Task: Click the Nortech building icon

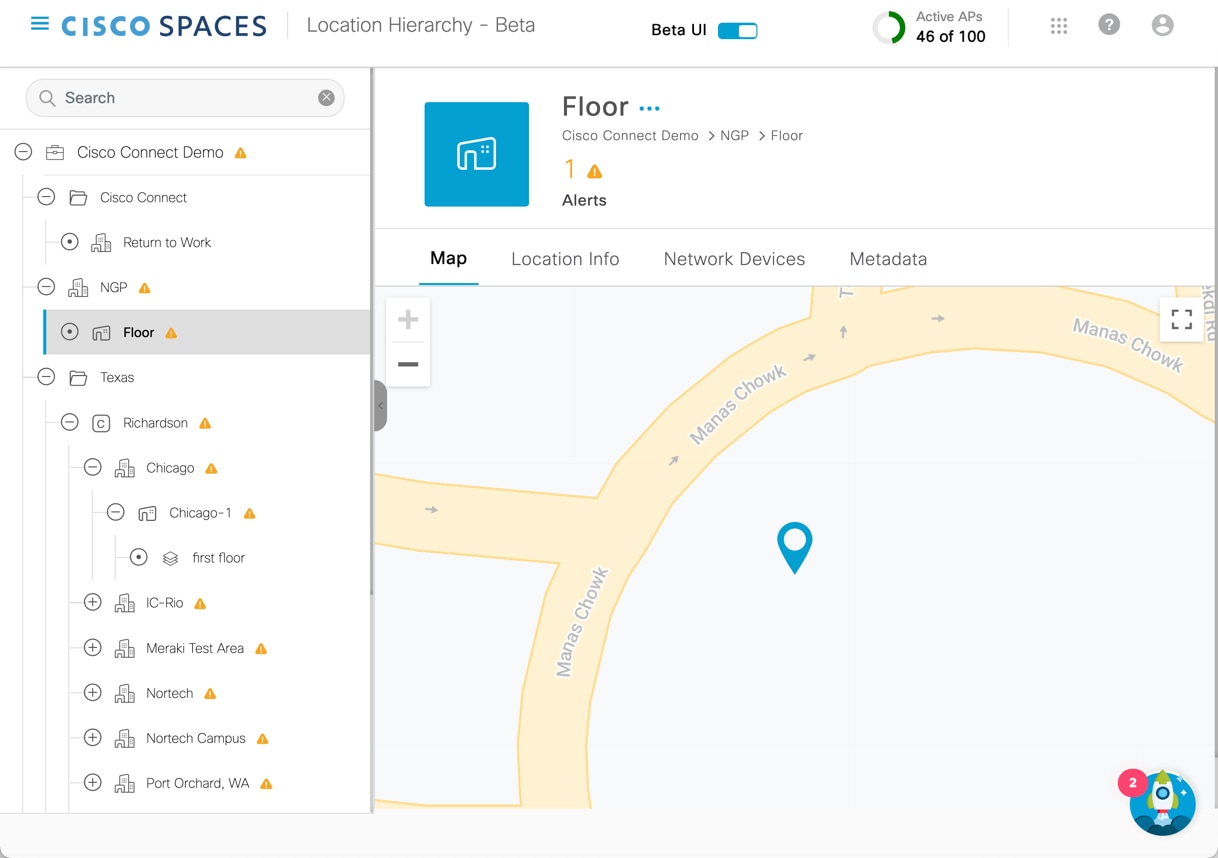Action: tap(124, 693)
